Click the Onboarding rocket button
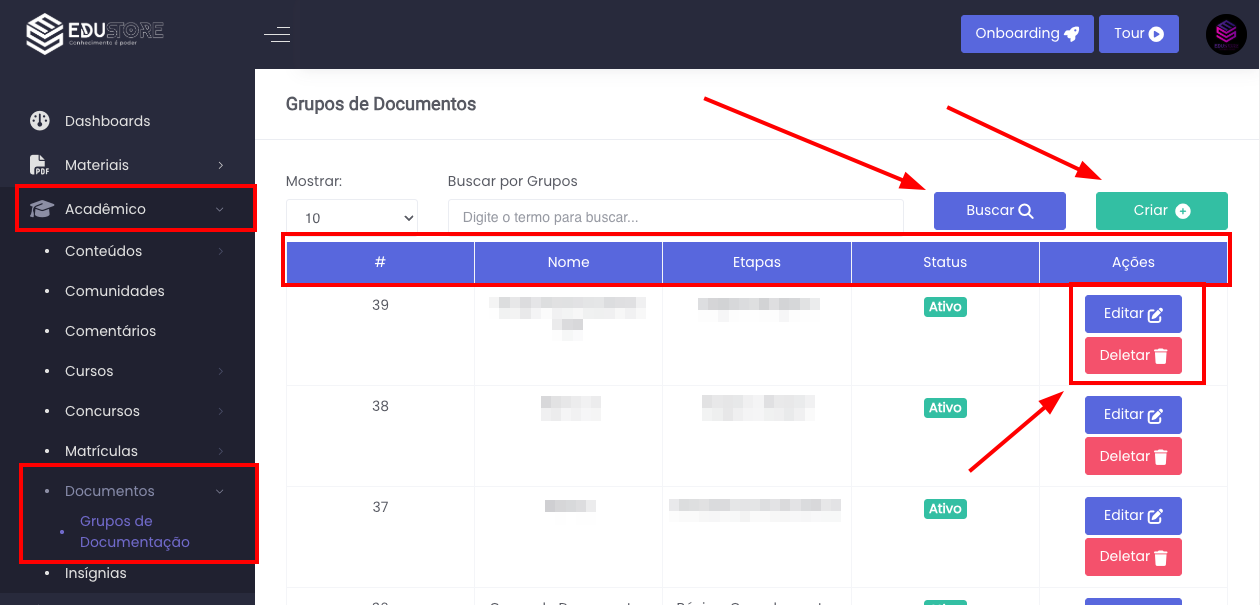The width and height of the screenshot is (1260, 605). (x=1027, y=34)
